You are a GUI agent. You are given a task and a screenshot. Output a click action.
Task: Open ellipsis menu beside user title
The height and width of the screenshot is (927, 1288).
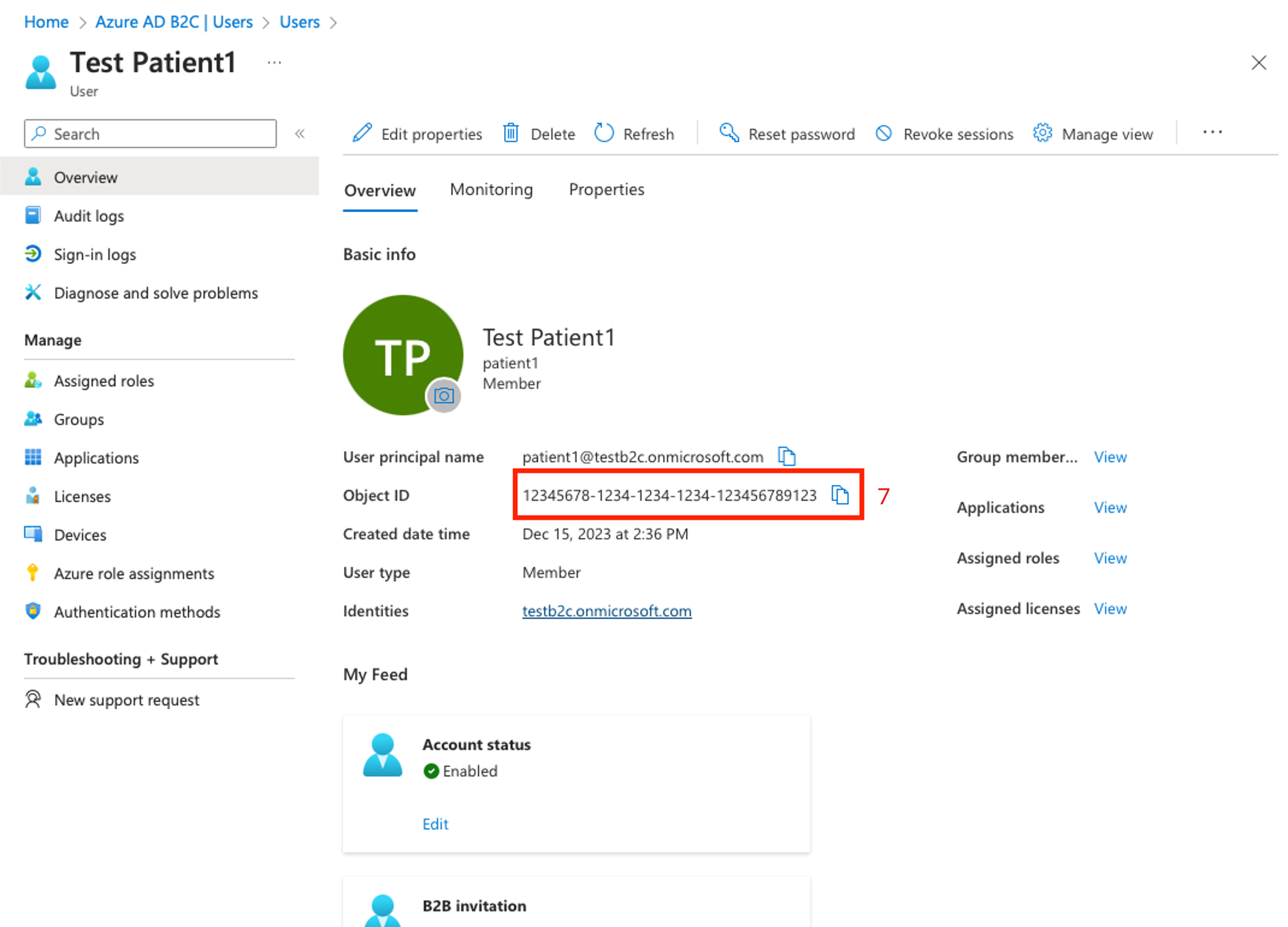click(x=274, y=62)
